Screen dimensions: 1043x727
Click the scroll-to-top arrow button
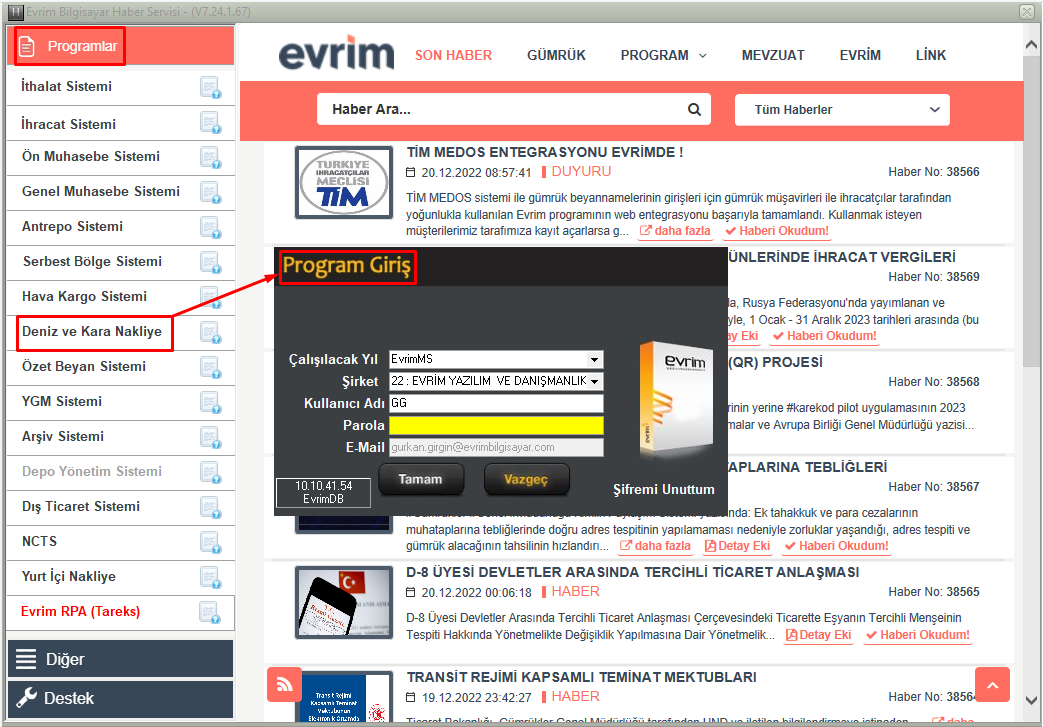coord(992,685)
